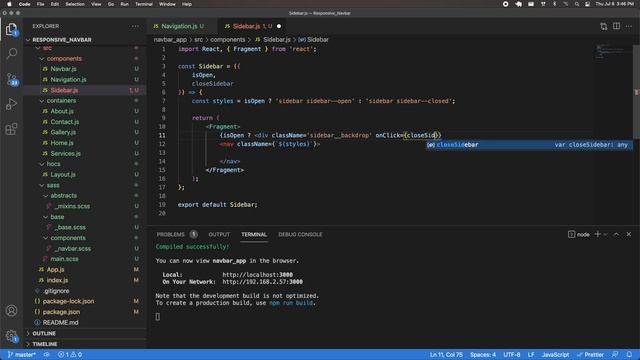
Task: Open App.js in the explorer
Action: 85,269
